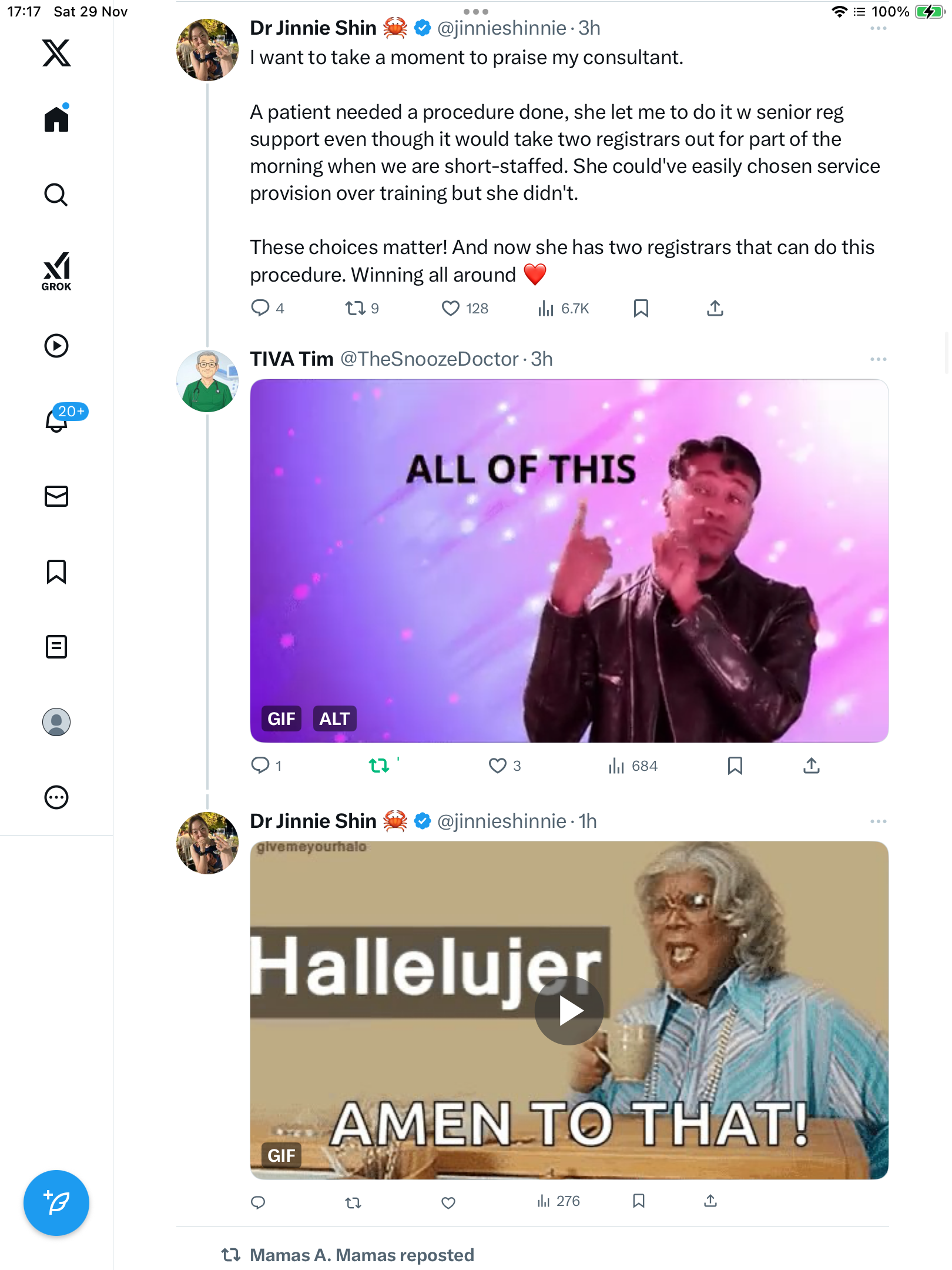Bookmark the Hallelujer GIF reply
952x1270 pixels.
(639, 1201)
